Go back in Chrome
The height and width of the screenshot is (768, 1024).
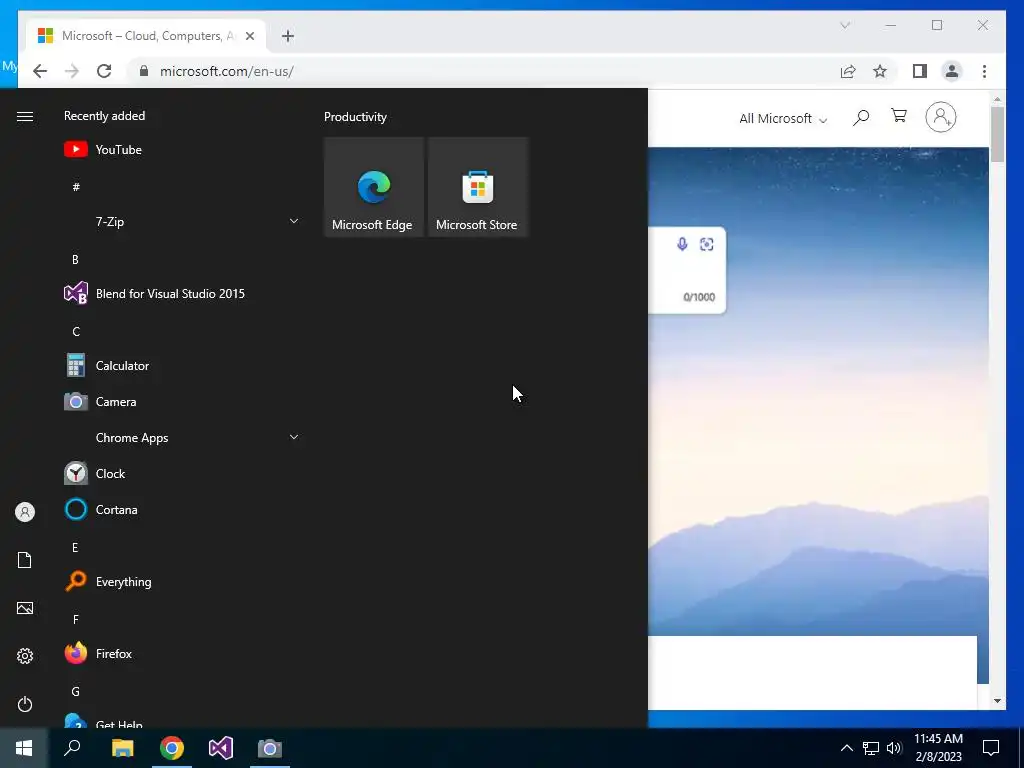coord(40,71)
